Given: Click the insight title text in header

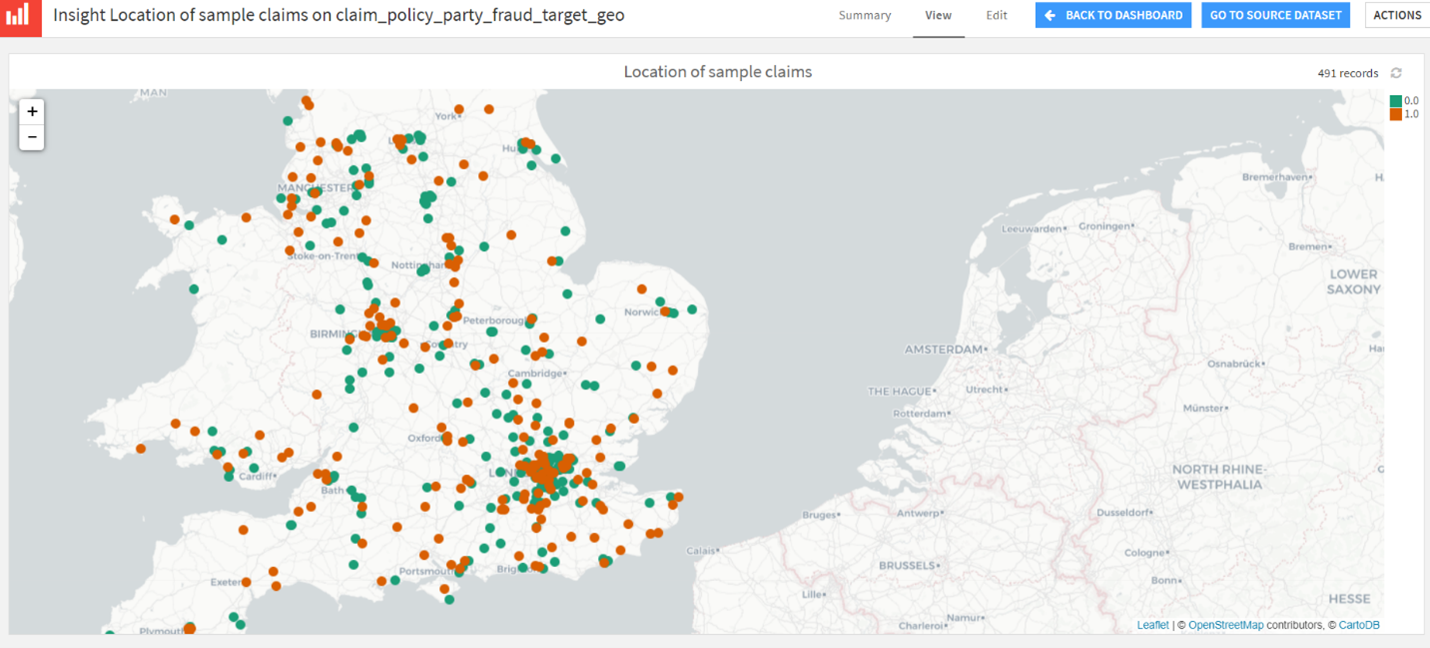Looking at the screenshot, I should click(338, 16).
